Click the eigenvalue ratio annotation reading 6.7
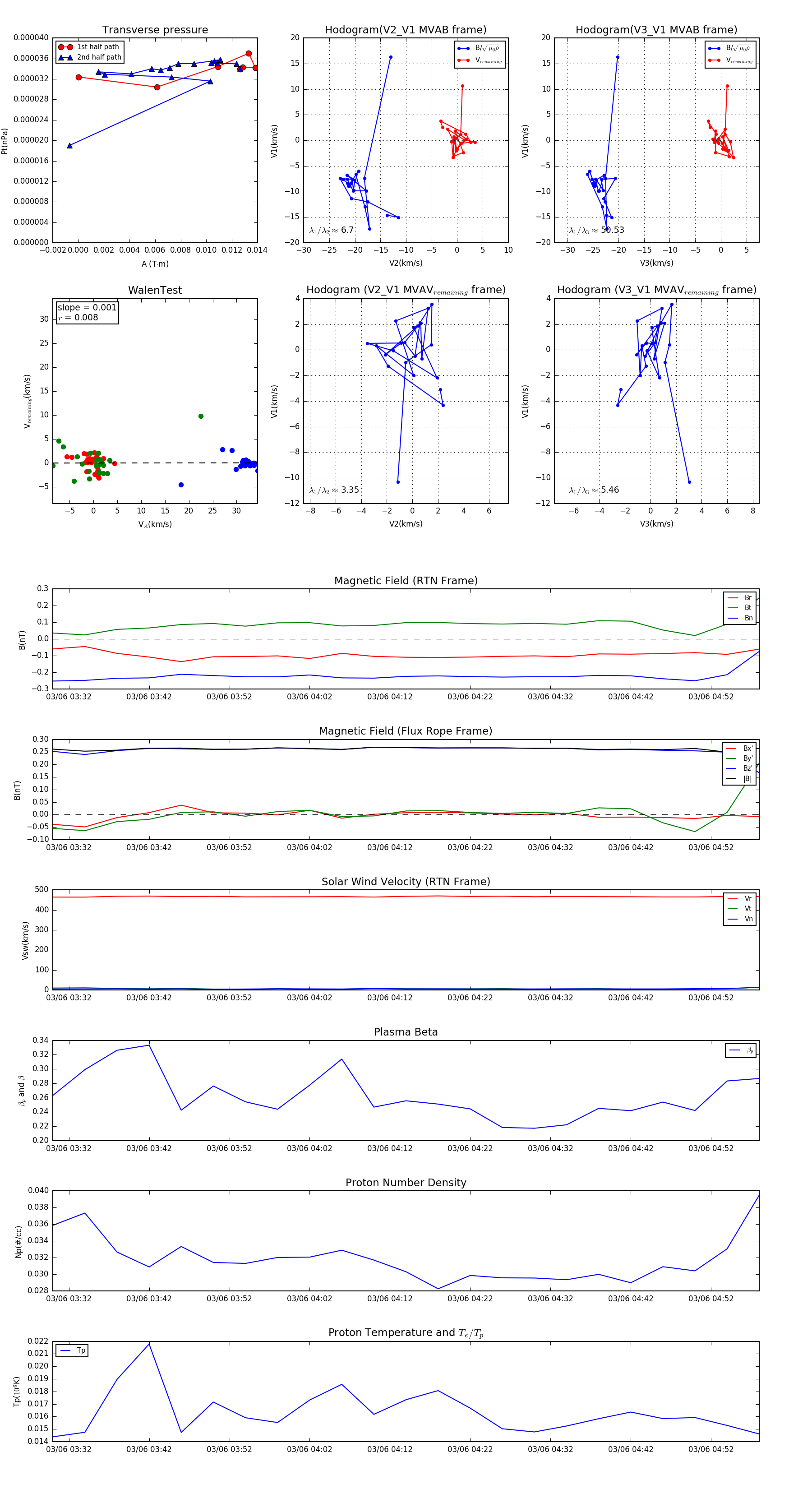 pos(331,230)
